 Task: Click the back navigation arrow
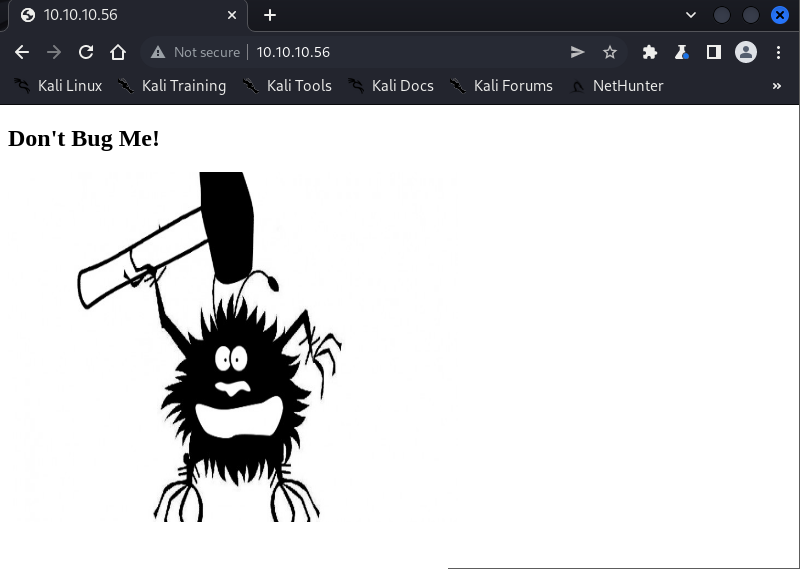click(22, 52)
